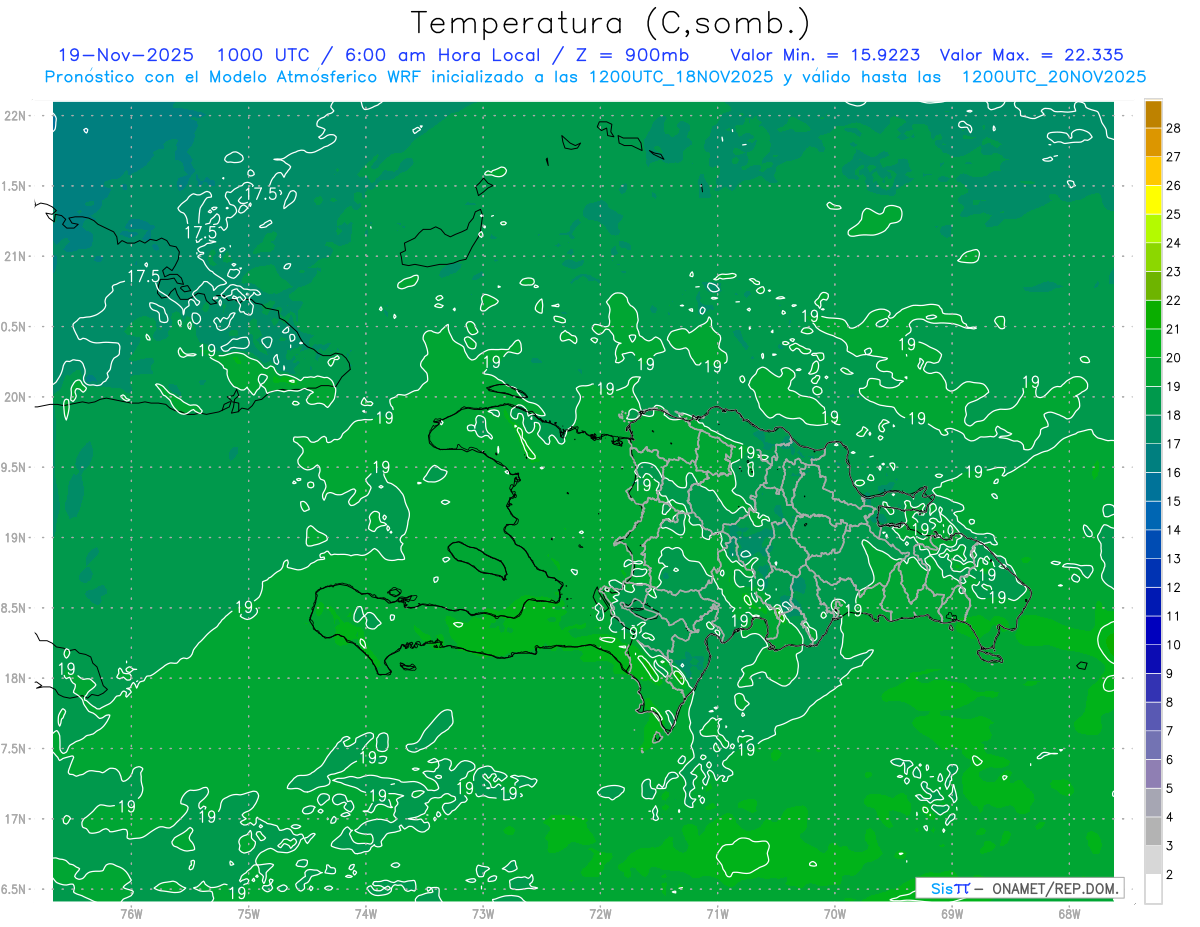The width and height of the screenshot is (1200, 927).
Task: Click color scale value "21"
Action: [x=1174, y=329]
